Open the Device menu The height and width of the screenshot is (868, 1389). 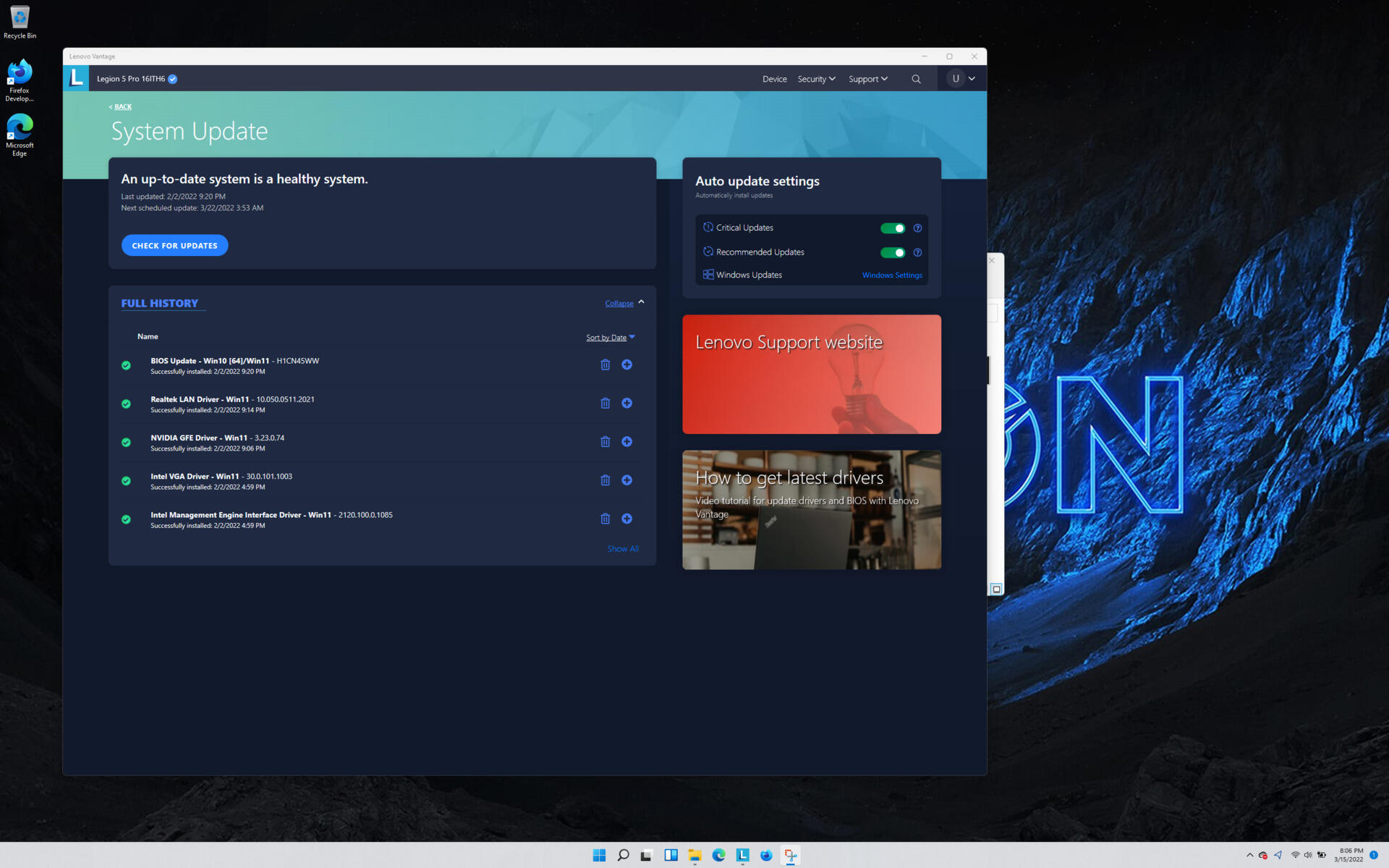coord(774,79)
